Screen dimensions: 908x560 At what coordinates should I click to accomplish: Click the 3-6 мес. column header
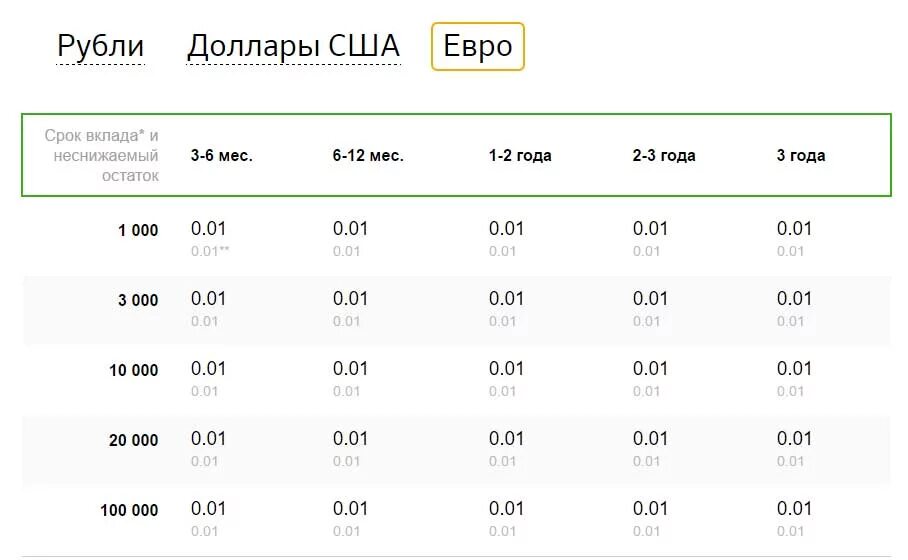click(221, 155)
